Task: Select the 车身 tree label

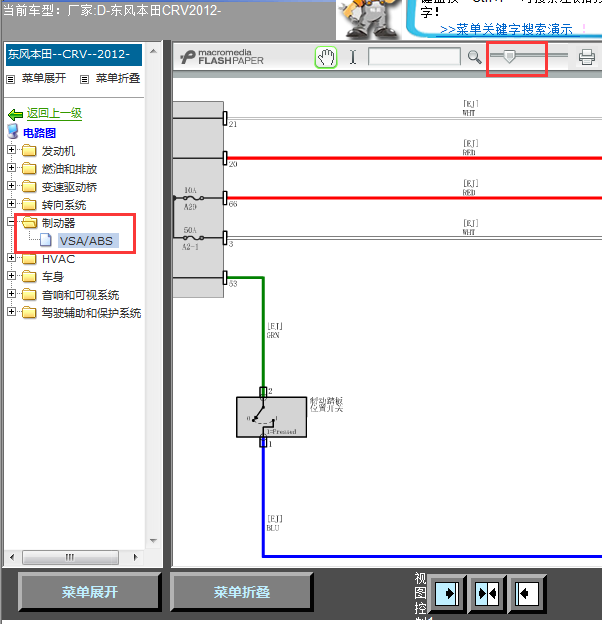Action: (53, 277)
